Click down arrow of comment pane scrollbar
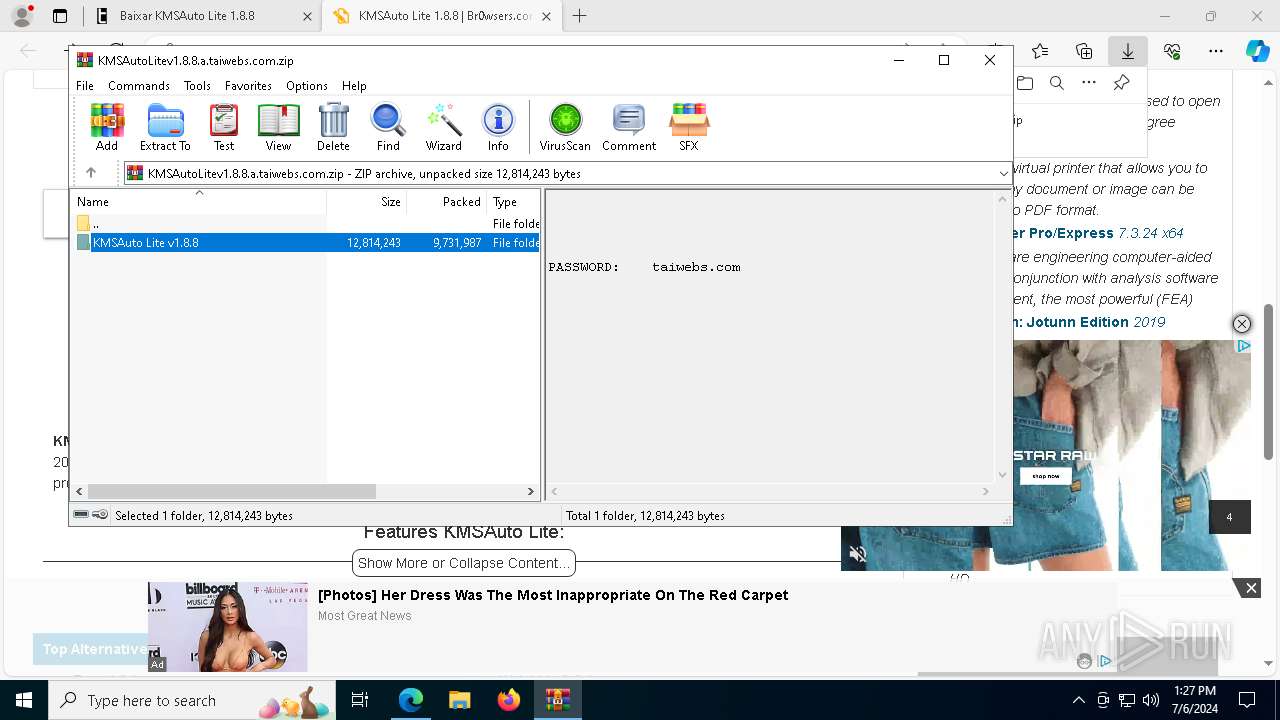The image size is (1280, 720). click(x=1003, y=475)
